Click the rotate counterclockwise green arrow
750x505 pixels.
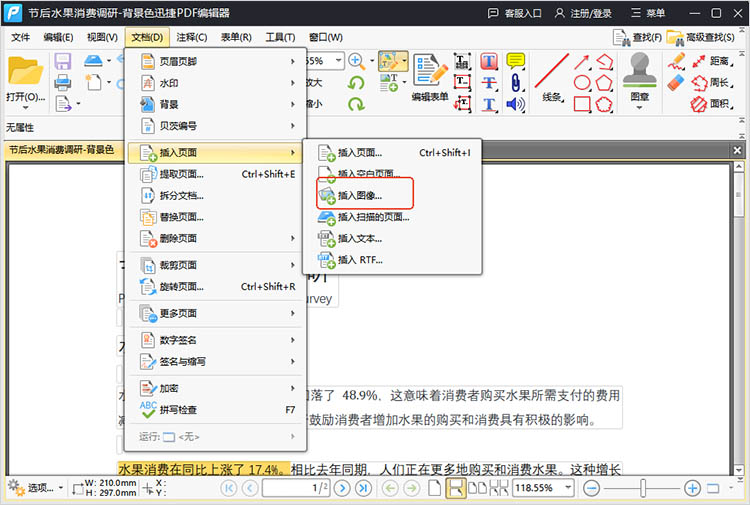[x=356, y=83]
